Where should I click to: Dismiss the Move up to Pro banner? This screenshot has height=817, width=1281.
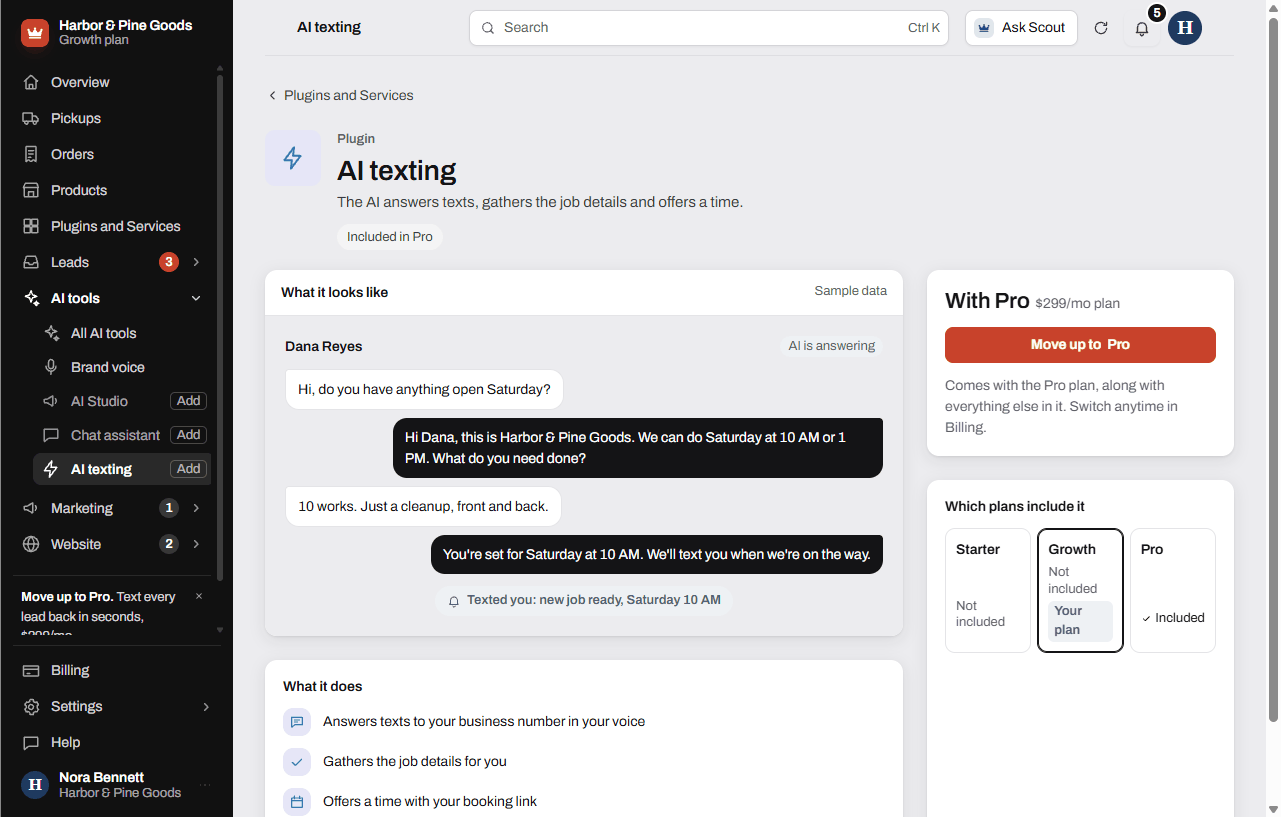198,596
